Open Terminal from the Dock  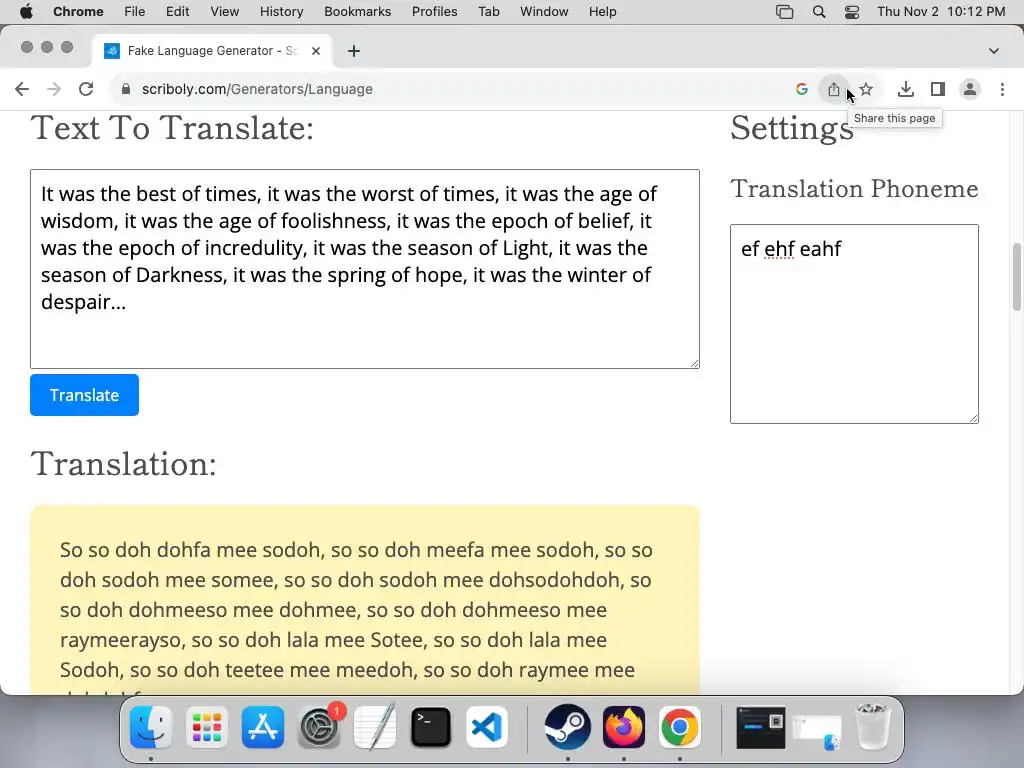[431, 728]
